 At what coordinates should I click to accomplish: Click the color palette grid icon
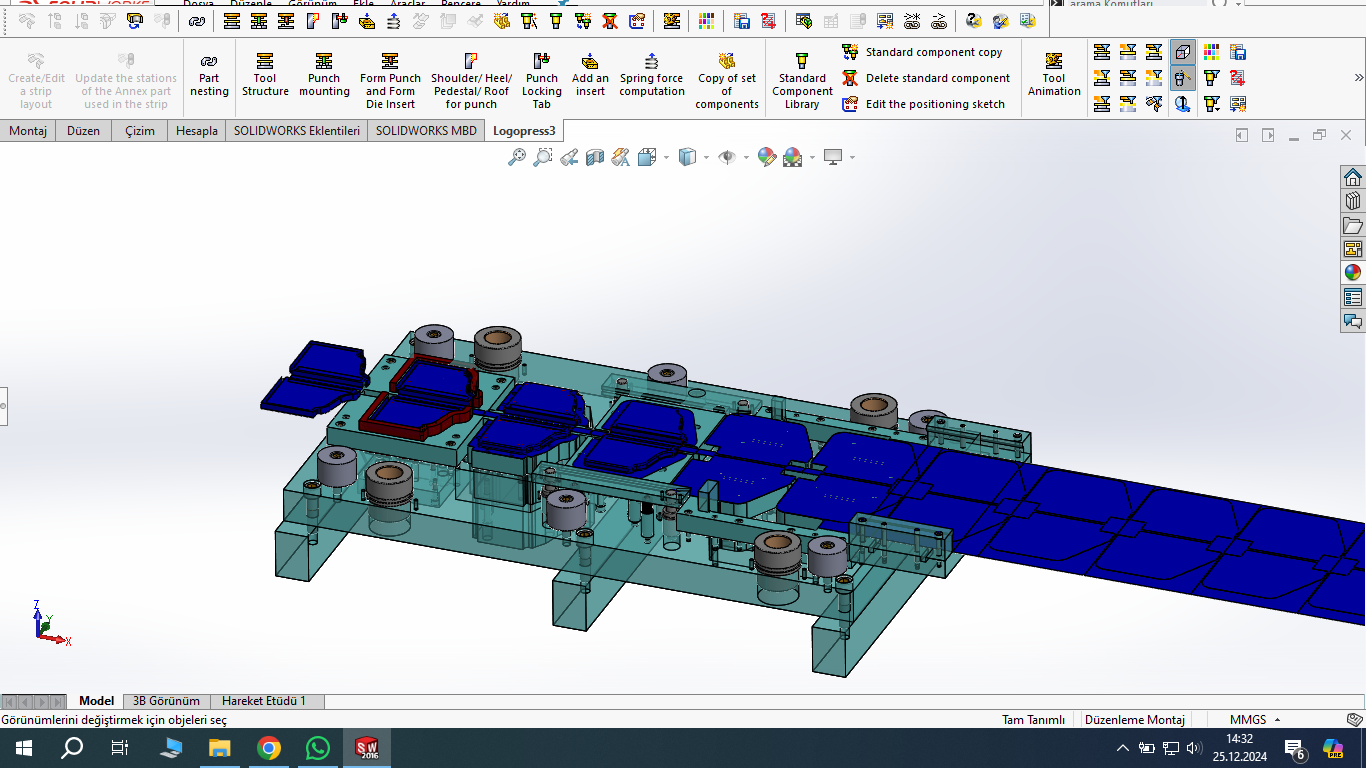(1211, 52)
